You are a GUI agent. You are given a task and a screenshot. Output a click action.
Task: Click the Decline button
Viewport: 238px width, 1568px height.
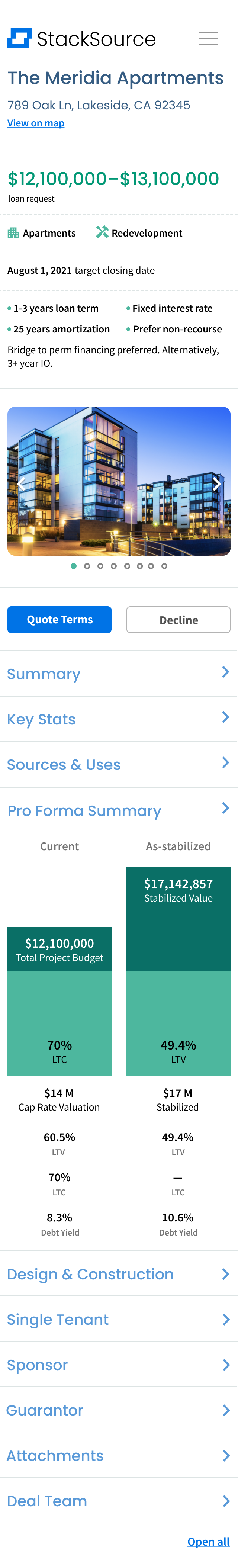[x=178, y=620]
